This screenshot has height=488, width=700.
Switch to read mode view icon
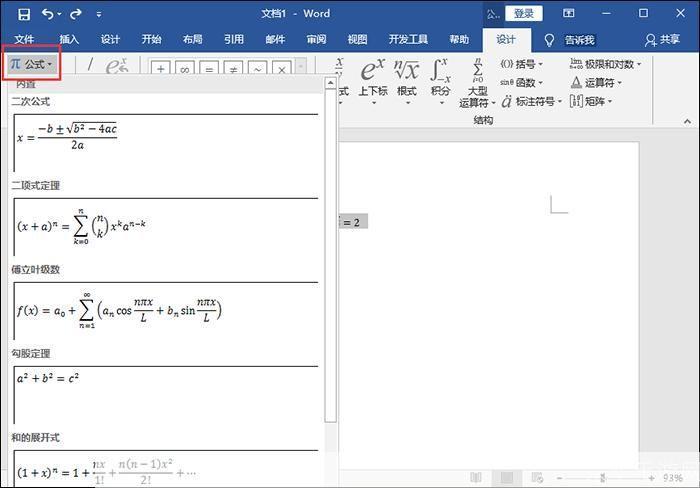(x=476, y=478)
